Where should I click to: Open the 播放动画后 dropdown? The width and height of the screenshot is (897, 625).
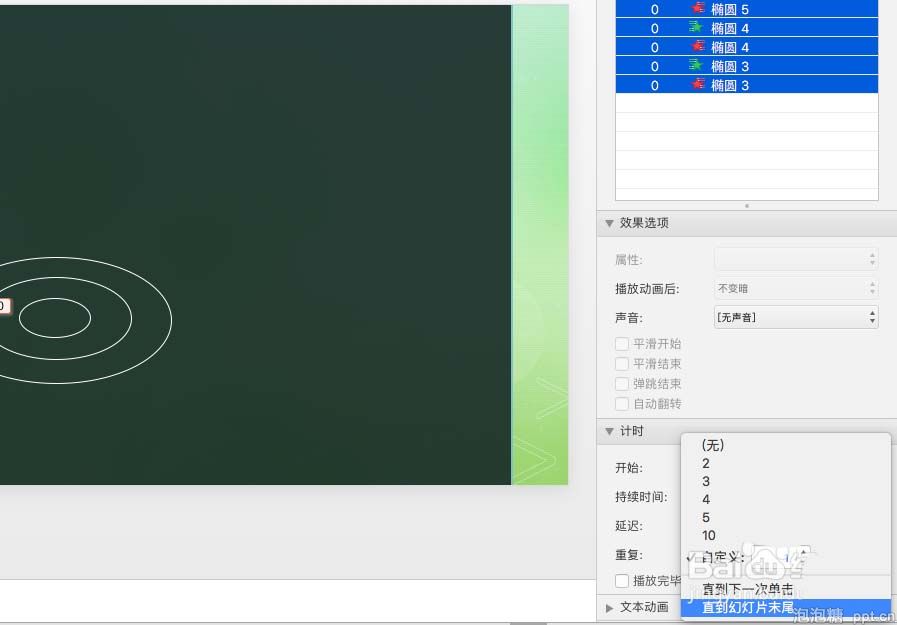pyautogui.click(x=795, y=288)
